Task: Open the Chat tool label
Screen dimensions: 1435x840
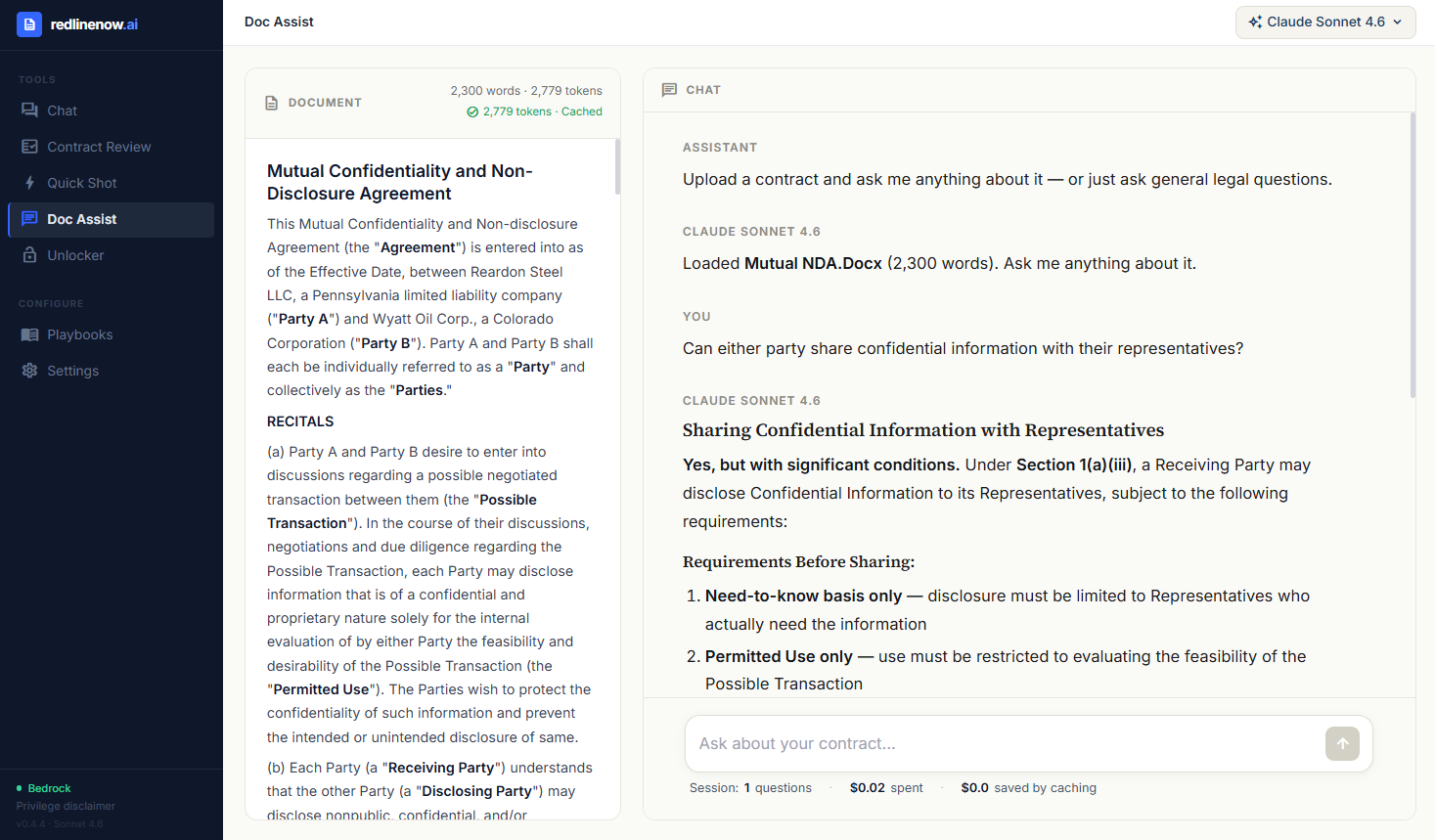Action: (x=62, y=111)
